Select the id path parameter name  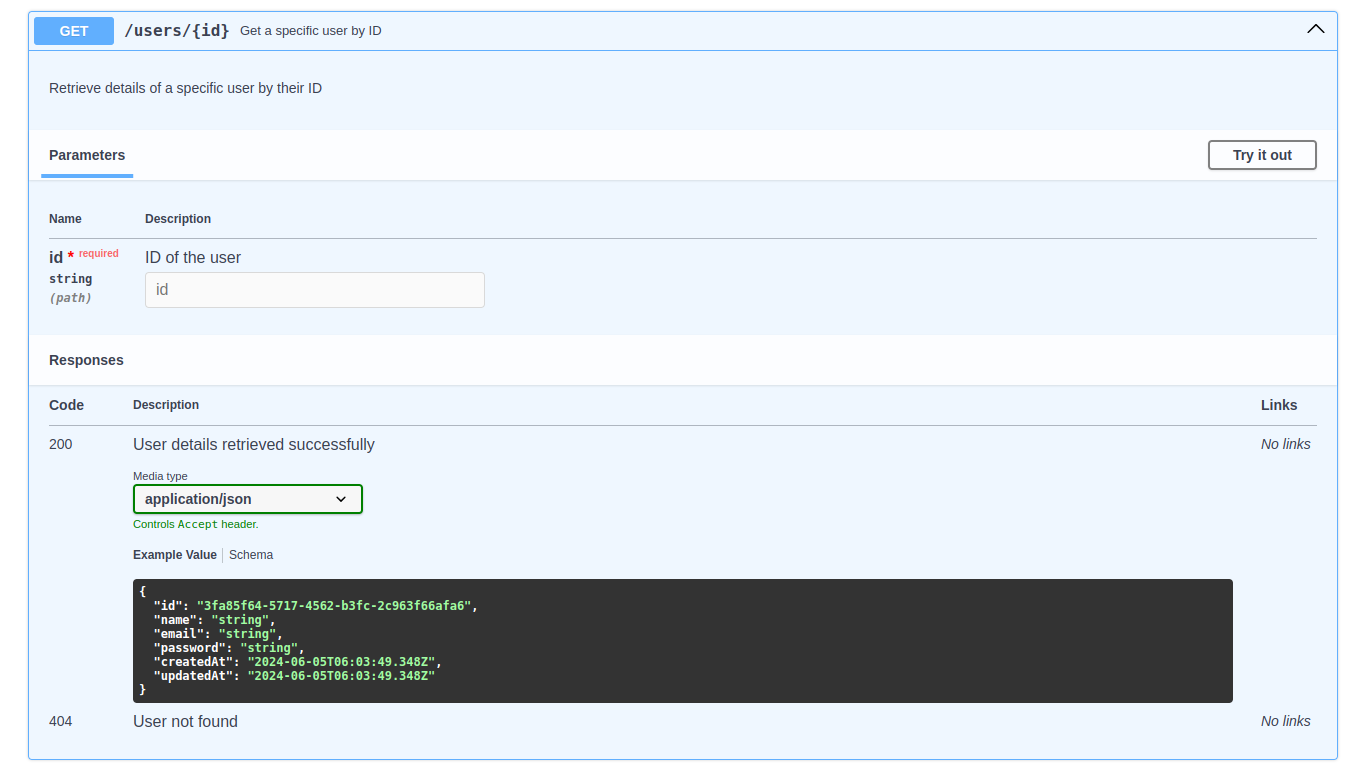coord(55,257)
